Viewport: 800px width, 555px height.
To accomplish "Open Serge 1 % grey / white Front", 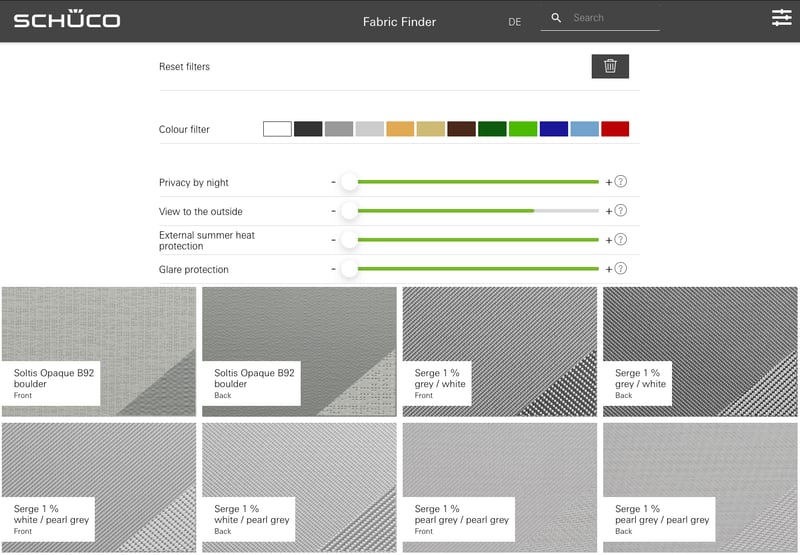I will click(x=500, y=351).
